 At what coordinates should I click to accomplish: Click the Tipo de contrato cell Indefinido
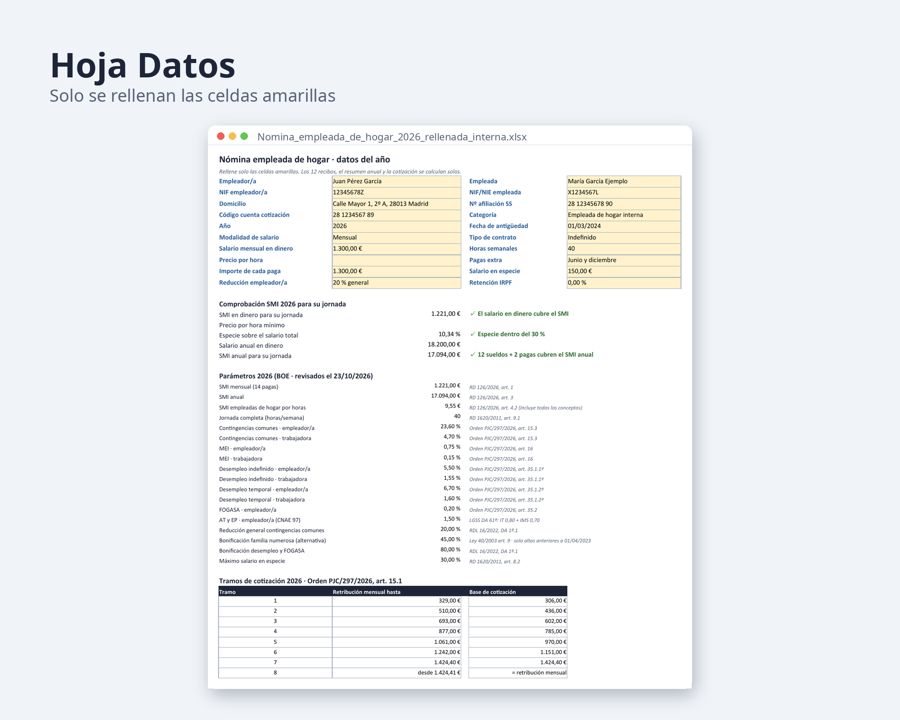(623, 237)
